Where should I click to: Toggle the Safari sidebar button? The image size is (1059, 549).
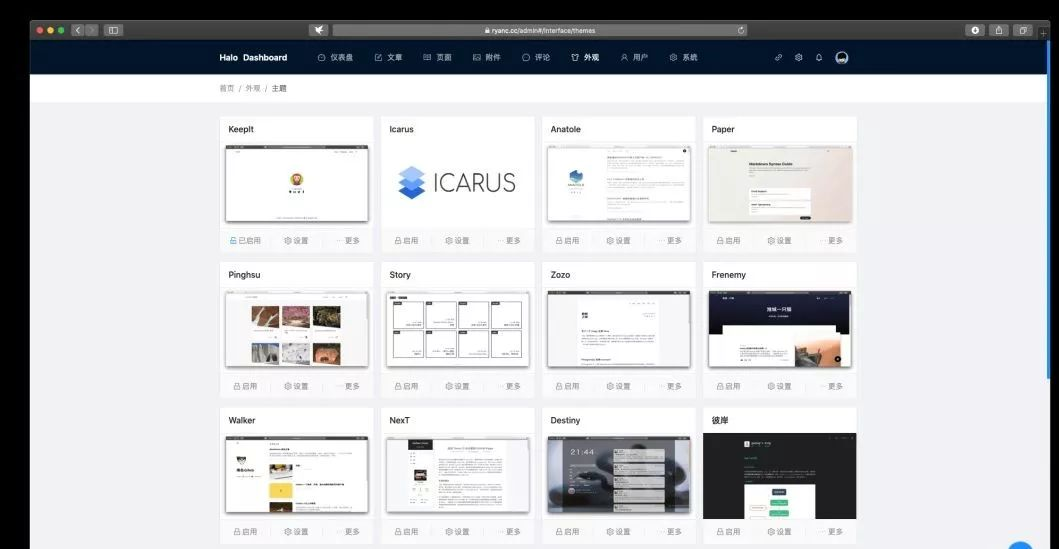click(x=113, y=30)
